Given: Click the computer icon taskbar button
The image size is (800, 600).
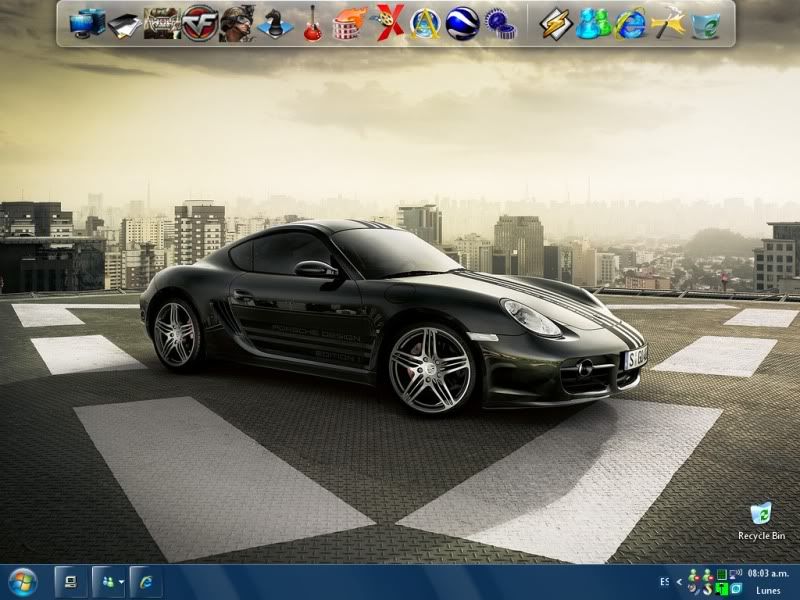Looking at the screenshot, I should 71,582.
